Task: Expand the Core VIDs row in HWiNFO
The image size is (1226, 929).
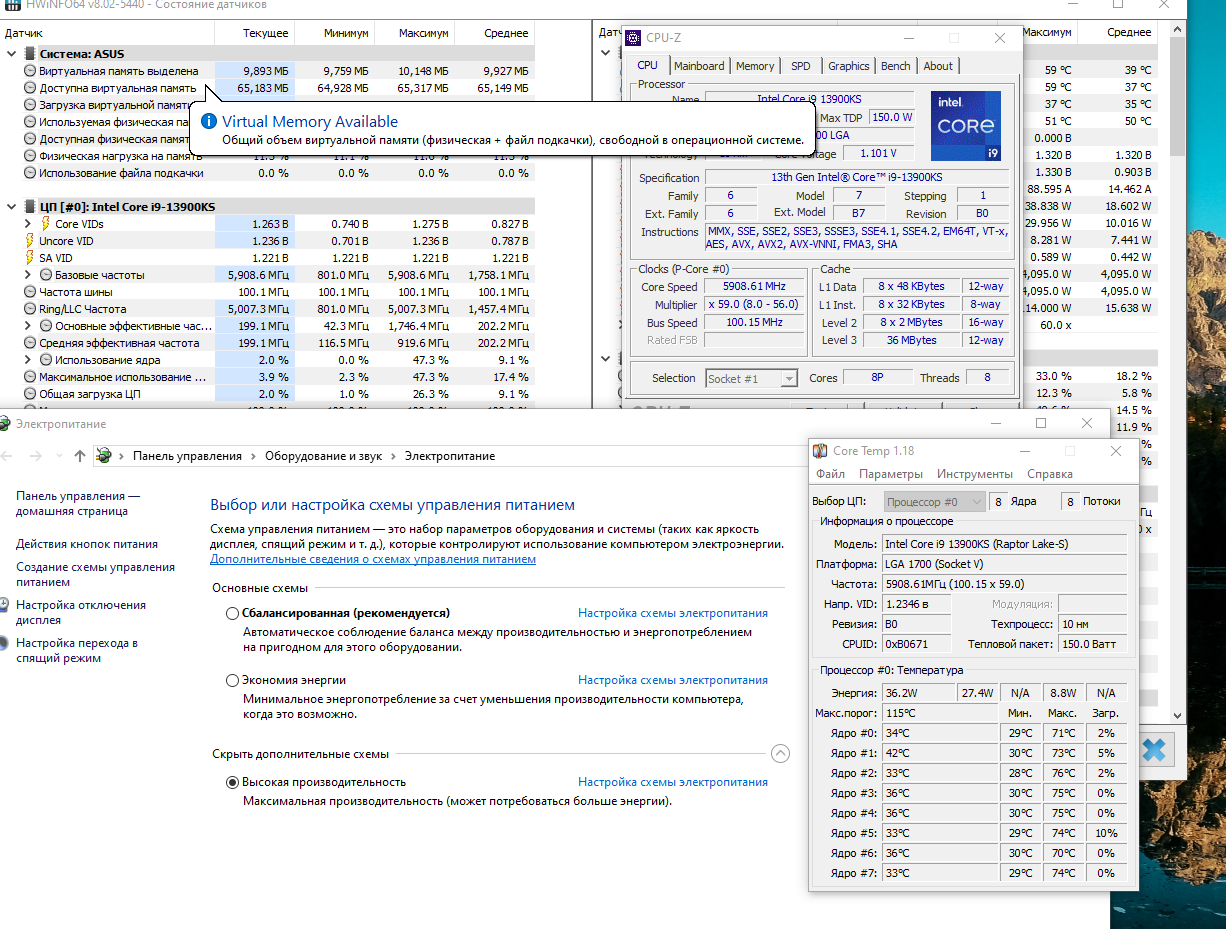Action: pyautogui.click(x=29, y=224)
